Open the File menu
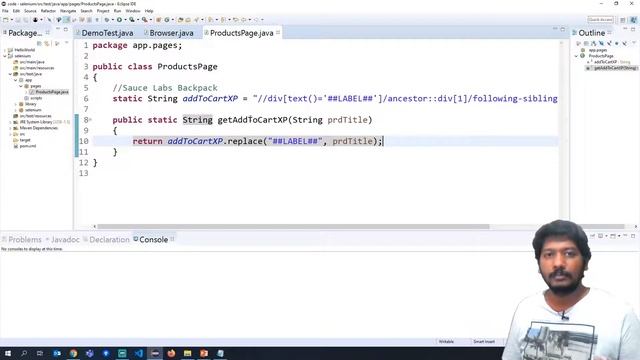 point(5,11)
